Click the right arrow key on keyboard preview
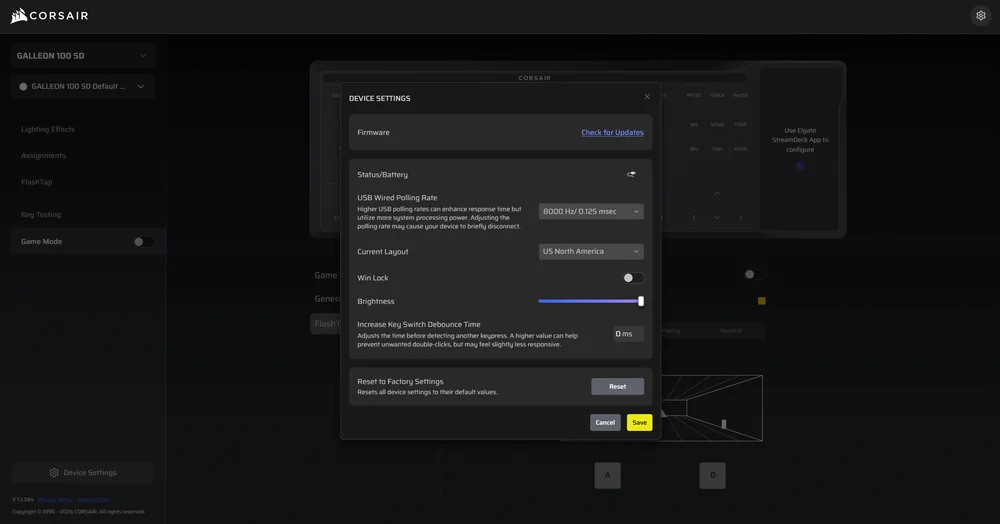 point(740,217)
